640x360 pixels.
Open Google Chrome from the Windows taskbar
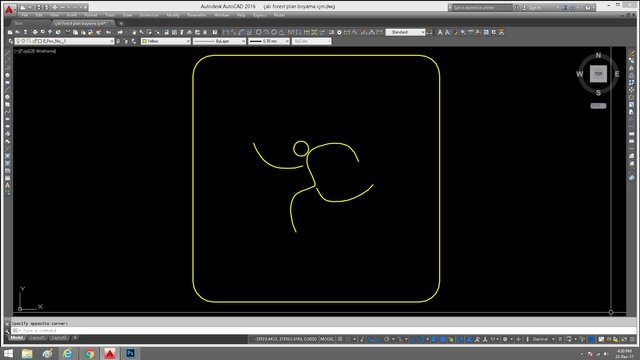(x=89, y=353)
